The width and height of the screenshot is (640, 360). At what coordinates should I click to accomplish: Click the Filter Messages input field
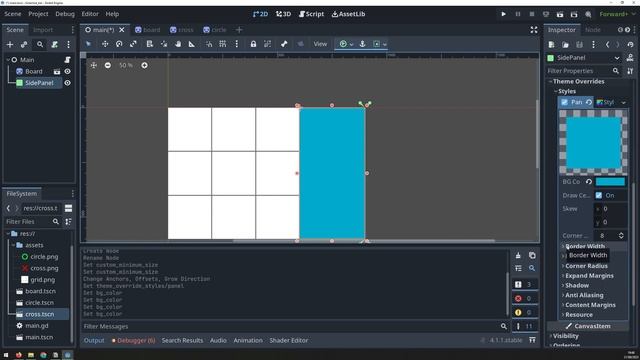pos(295,327)
